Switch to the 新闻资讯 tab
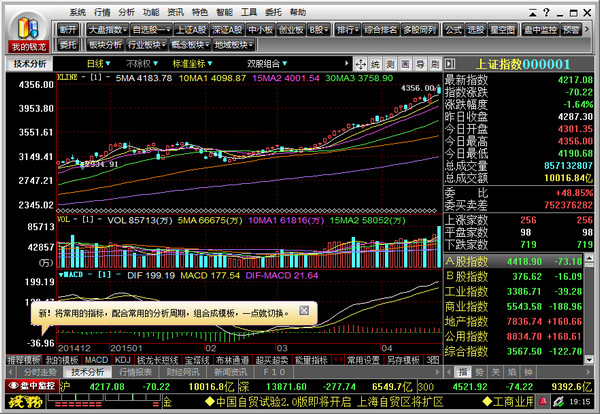The image size is (600, 414). pyautogui.click(x=230, y=372)
